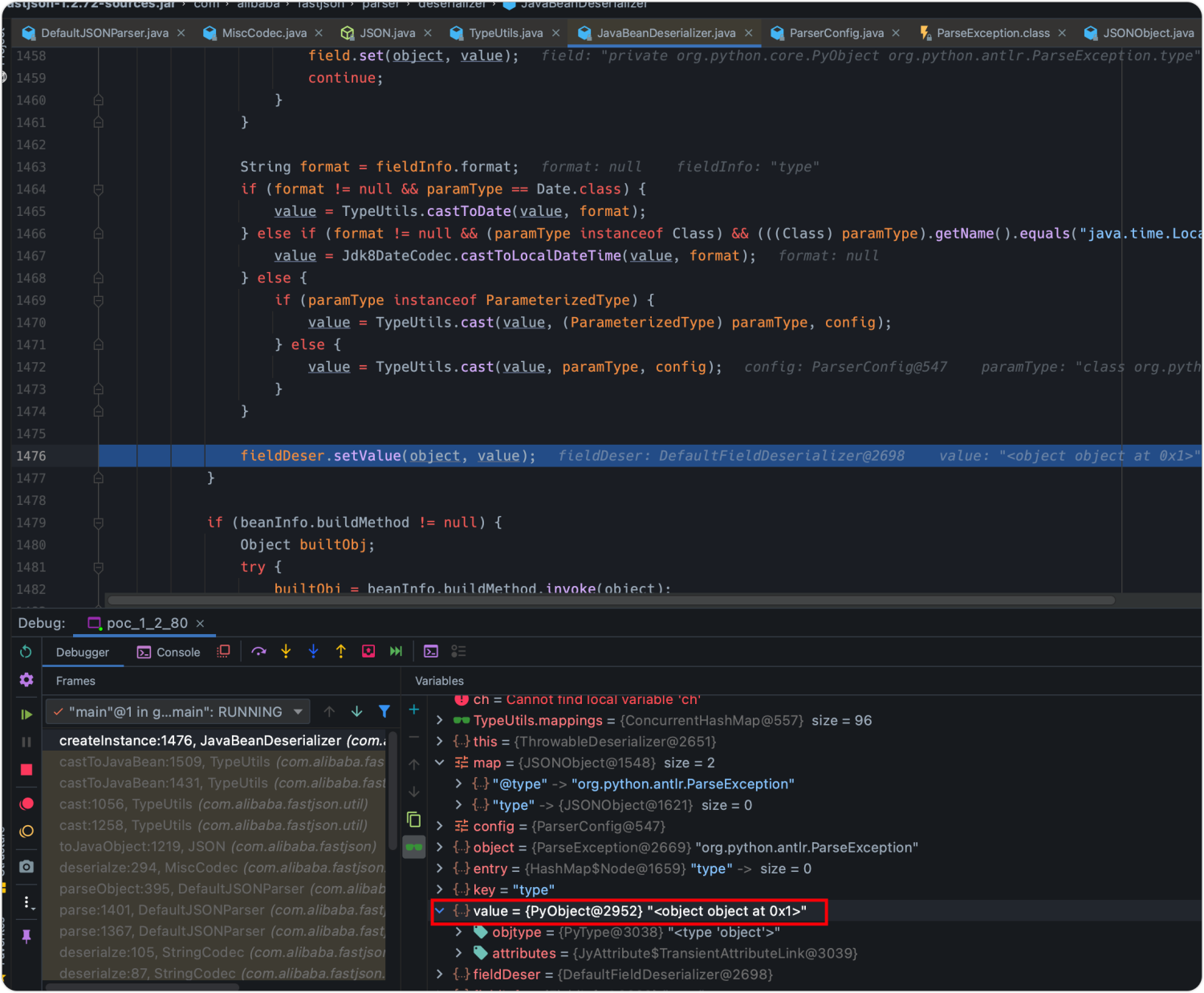Viewport: 1204px width, 993px height.
Task: Toggle show watches glasses button
Action: point(414,847)
